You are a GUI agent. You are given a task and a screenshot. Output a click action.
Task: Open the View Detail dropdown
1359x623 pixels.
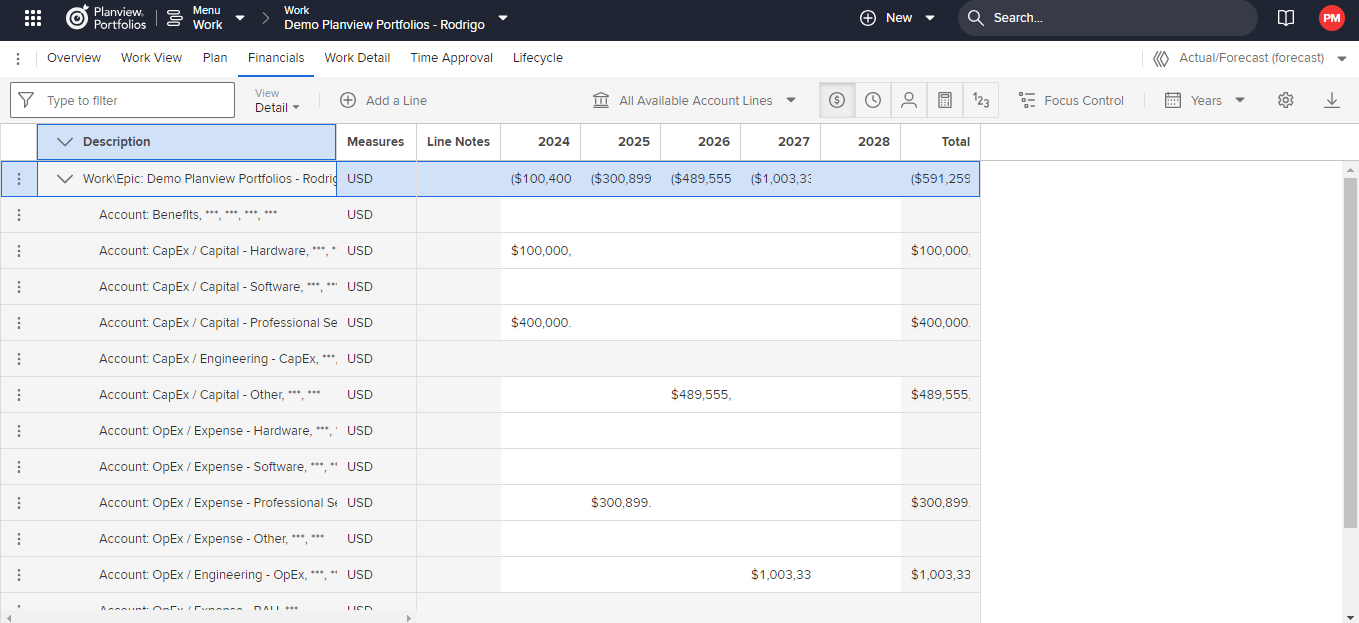tap(277, 101)
